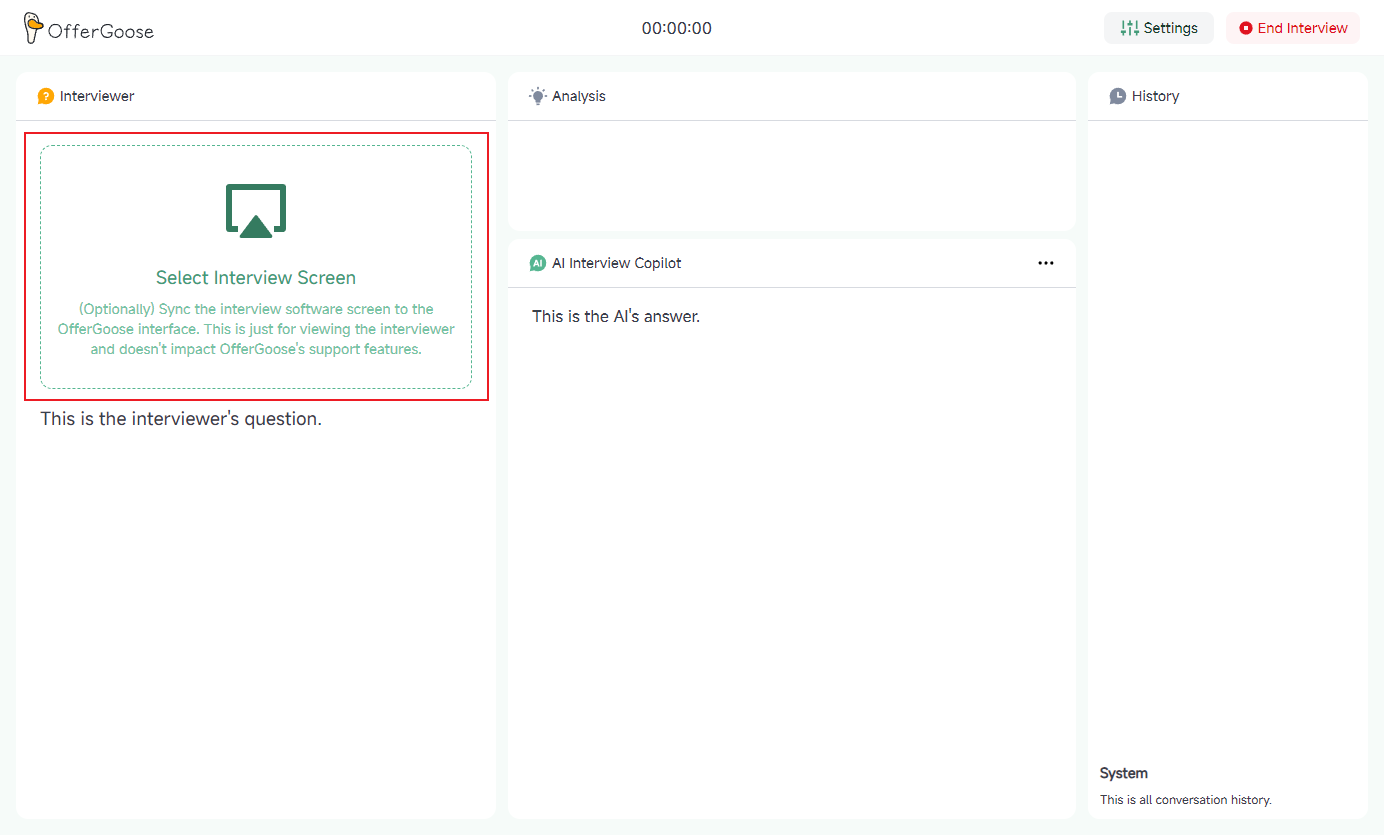Select the History panel header label
1384x835 pixels.
[x=1155, y=96]
